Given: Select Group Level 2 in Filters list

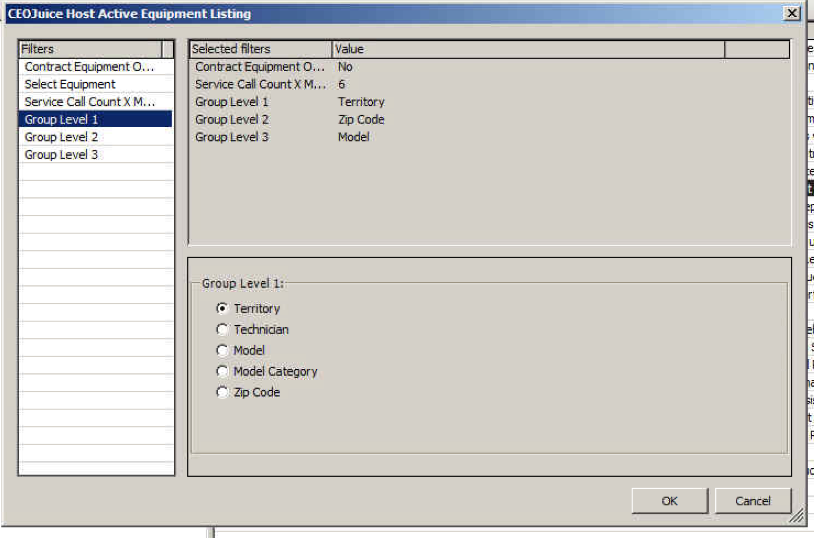Looking at the screenshot, I should pyautogui.click(x=96, y=138).
